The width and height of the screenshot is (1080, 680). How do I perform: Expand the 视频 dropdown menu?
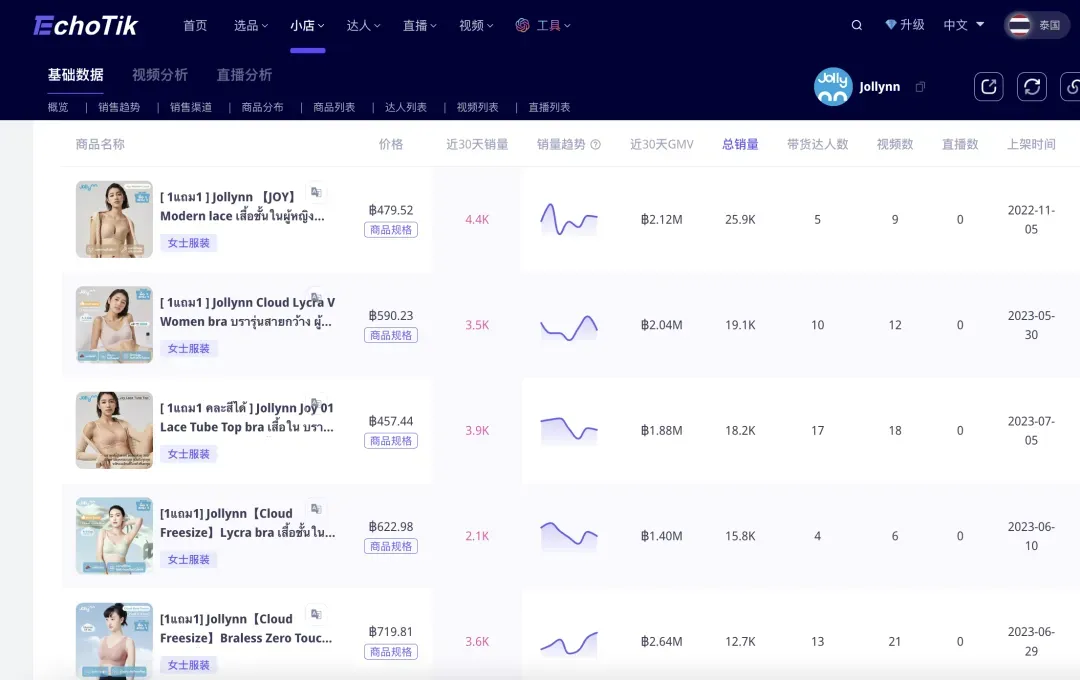click(x=476, y=25)
